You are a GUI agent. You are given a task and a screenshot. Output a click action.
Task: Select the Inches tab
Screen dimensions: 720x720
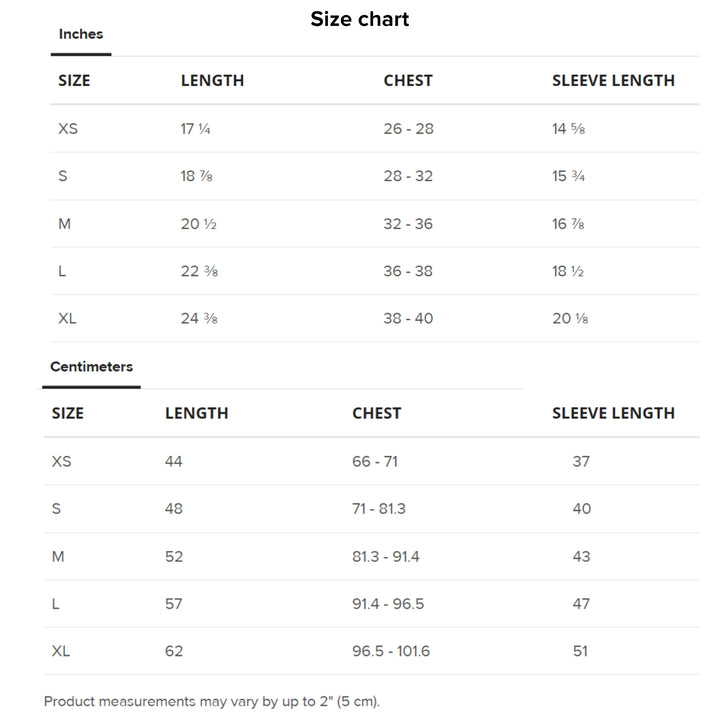tap(81, 34)
